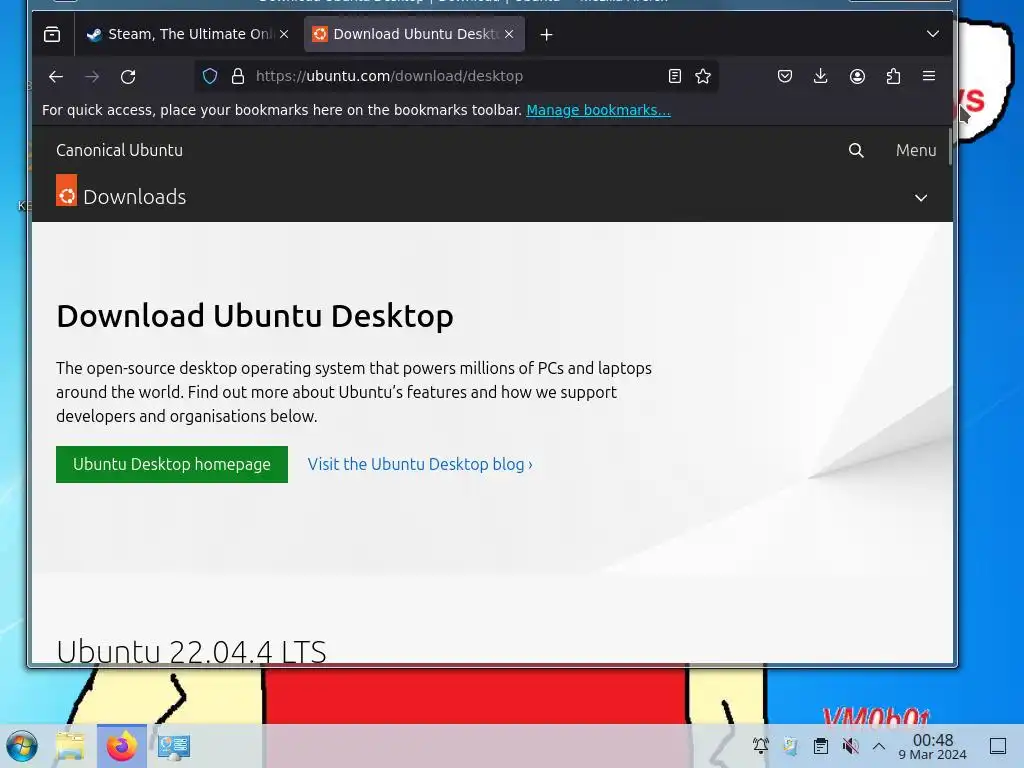This screenshot has height=768, width=1024.
Task: Reload the current page
Action: click(x=128, y=76)
